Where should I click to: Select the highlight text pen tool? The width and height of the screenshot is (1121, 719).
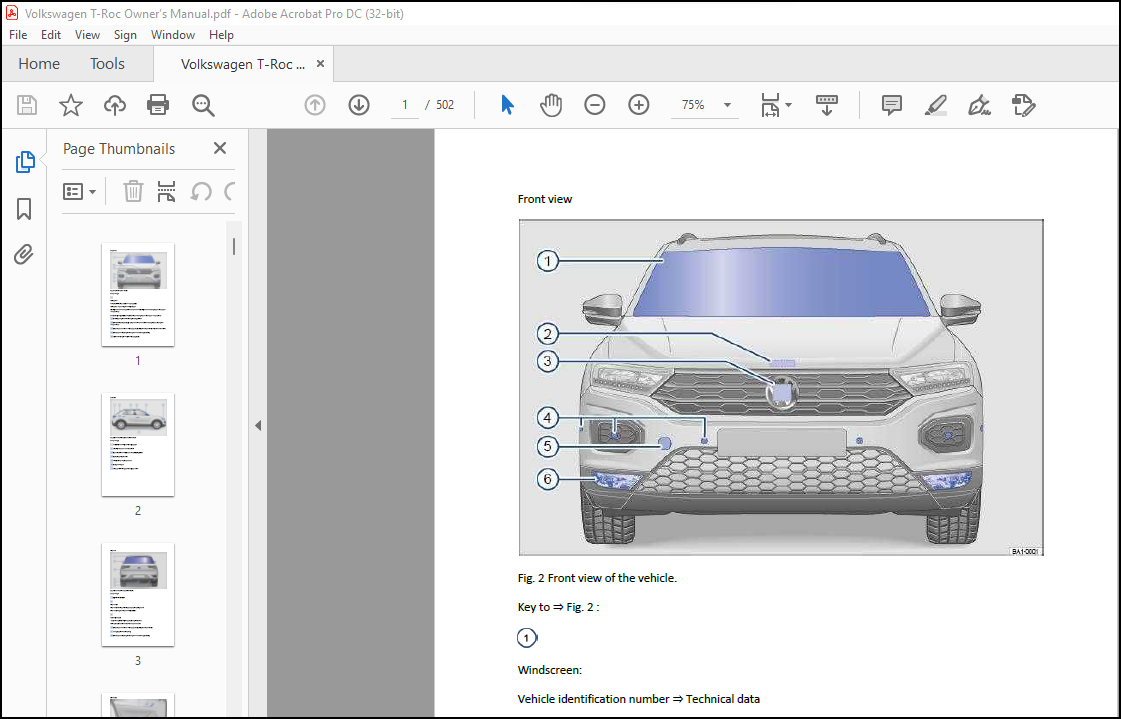pyautogui.click(x=936, y=105)
